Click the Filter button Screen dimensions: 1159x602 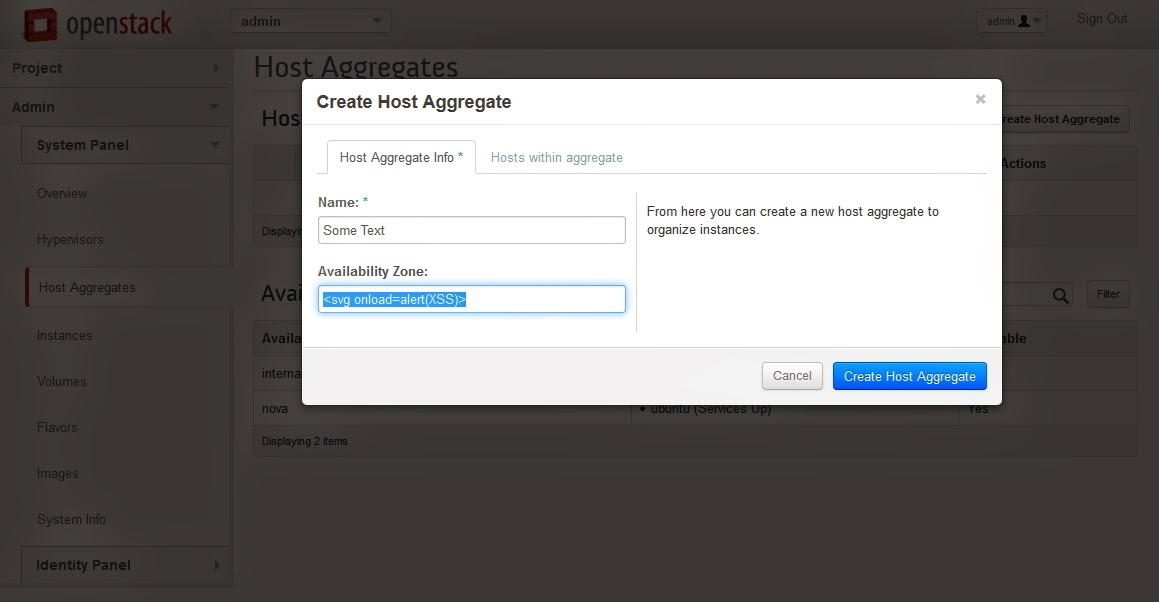click(x=1108, y=294)
